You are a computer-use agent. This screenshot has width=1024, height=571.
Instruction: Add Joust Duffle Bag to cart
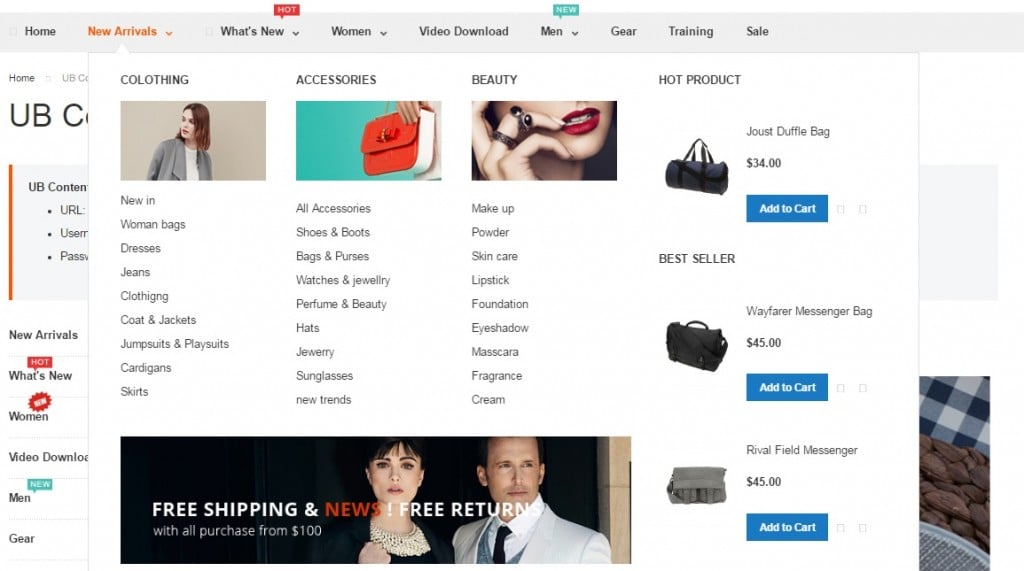point(787,208)
